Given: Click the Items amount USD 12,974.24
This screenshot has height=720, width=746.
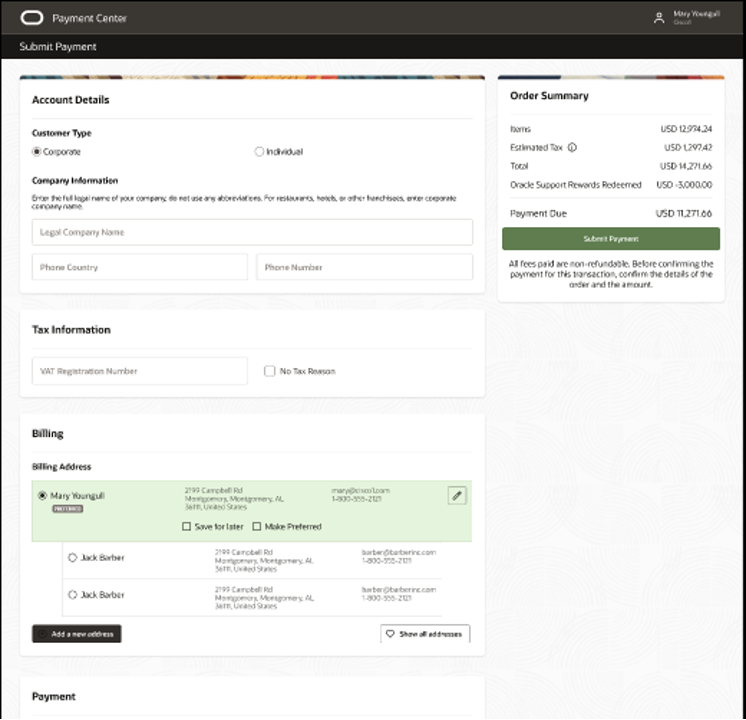Looking at the screenshot, I should coord(686,129).
